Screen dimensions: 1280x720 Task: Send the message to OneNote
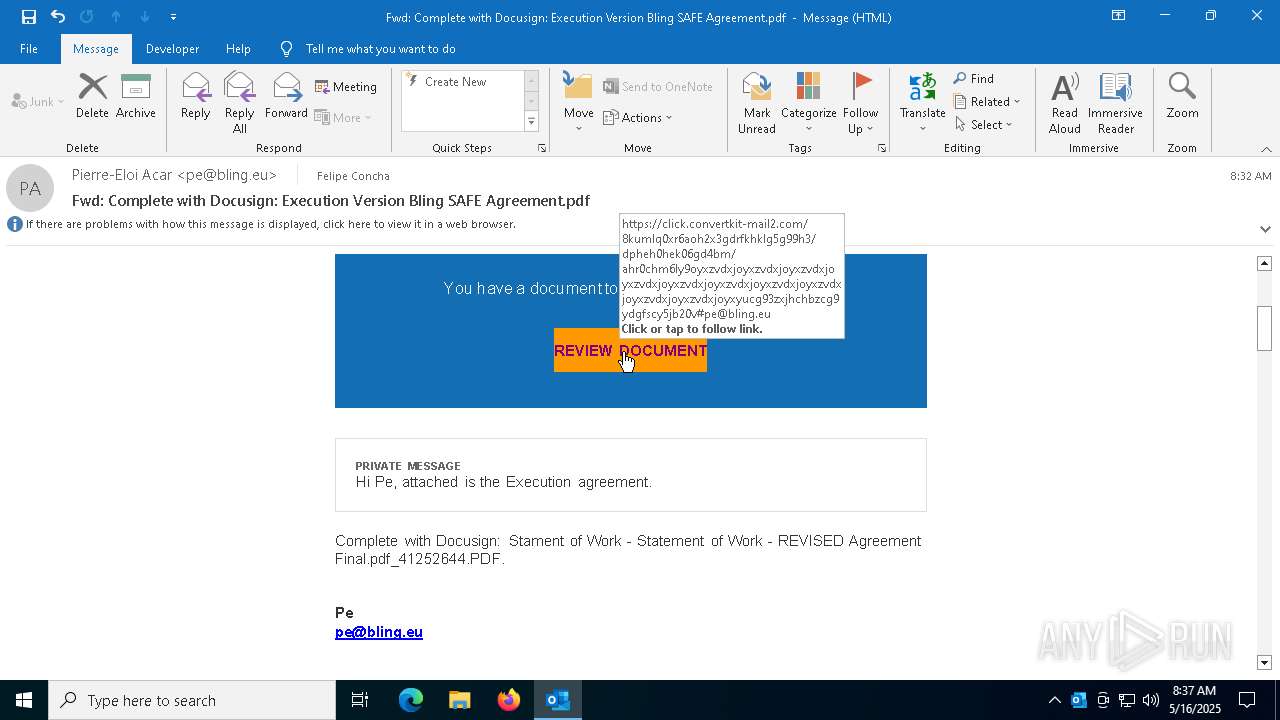coord(658,87)
